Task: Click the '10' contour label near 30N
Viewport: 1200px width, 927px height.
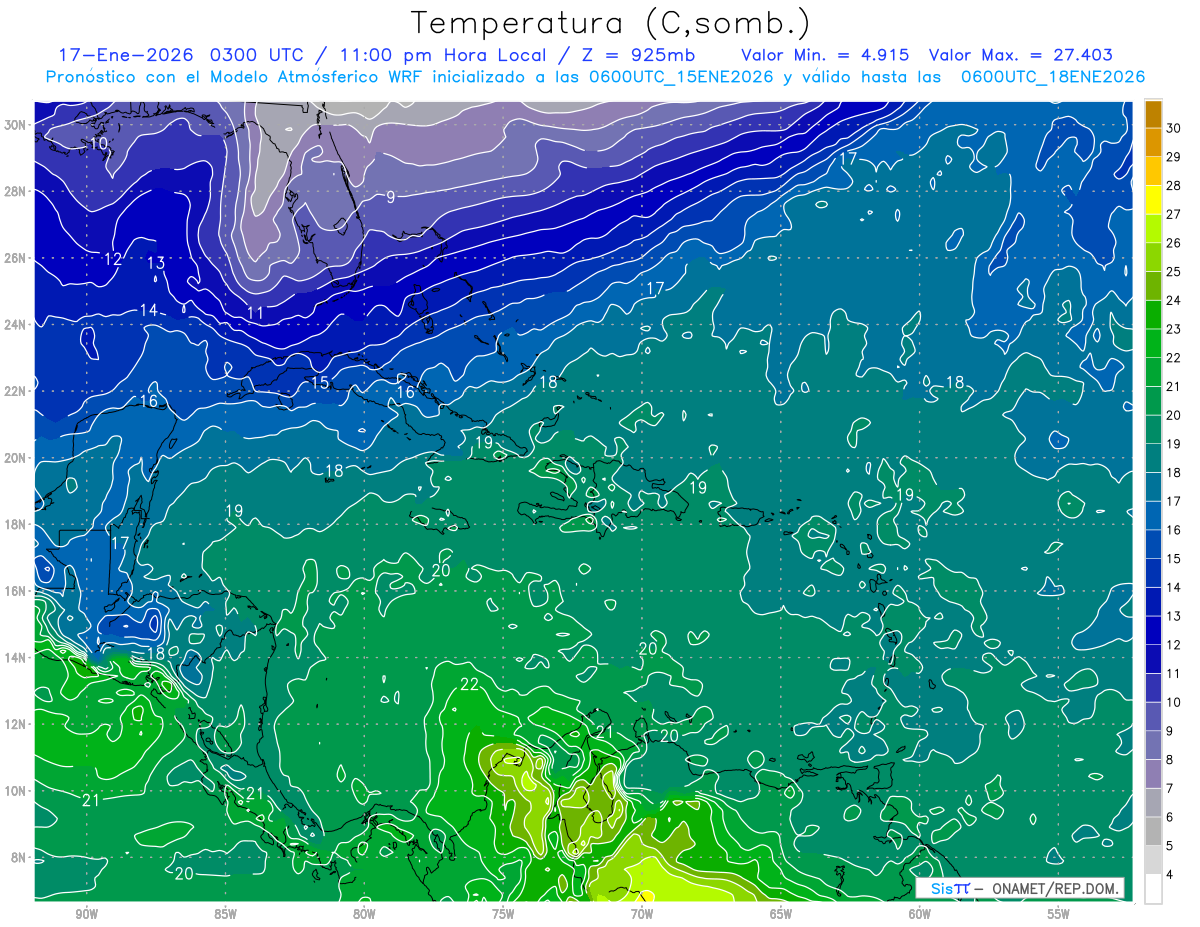Action: pyautogui.click(x=99, y=143)
